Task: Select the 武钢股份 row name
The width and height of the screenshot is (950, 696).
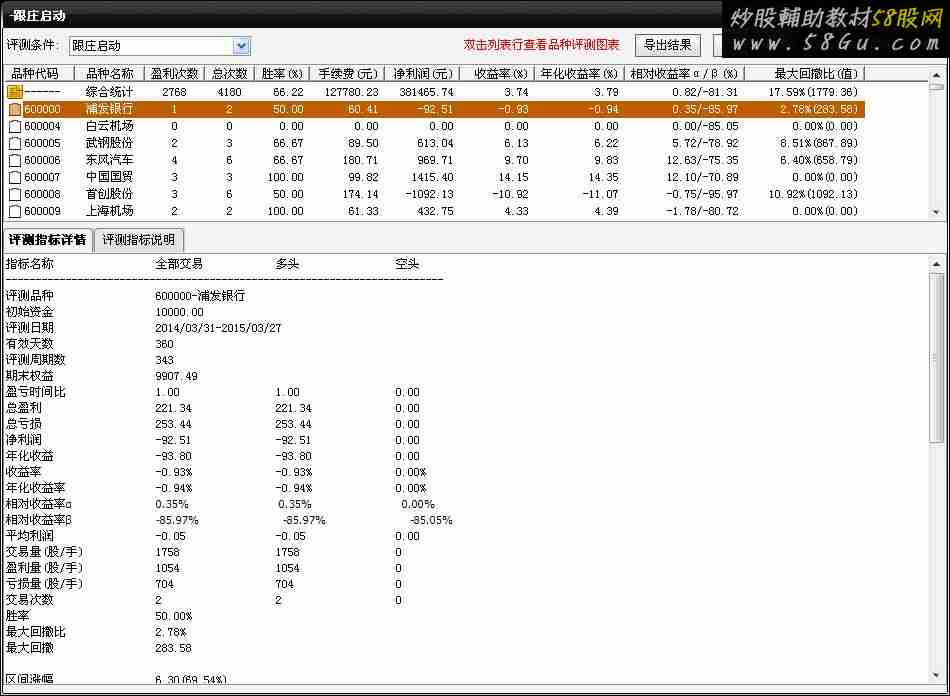Action: 109,143
